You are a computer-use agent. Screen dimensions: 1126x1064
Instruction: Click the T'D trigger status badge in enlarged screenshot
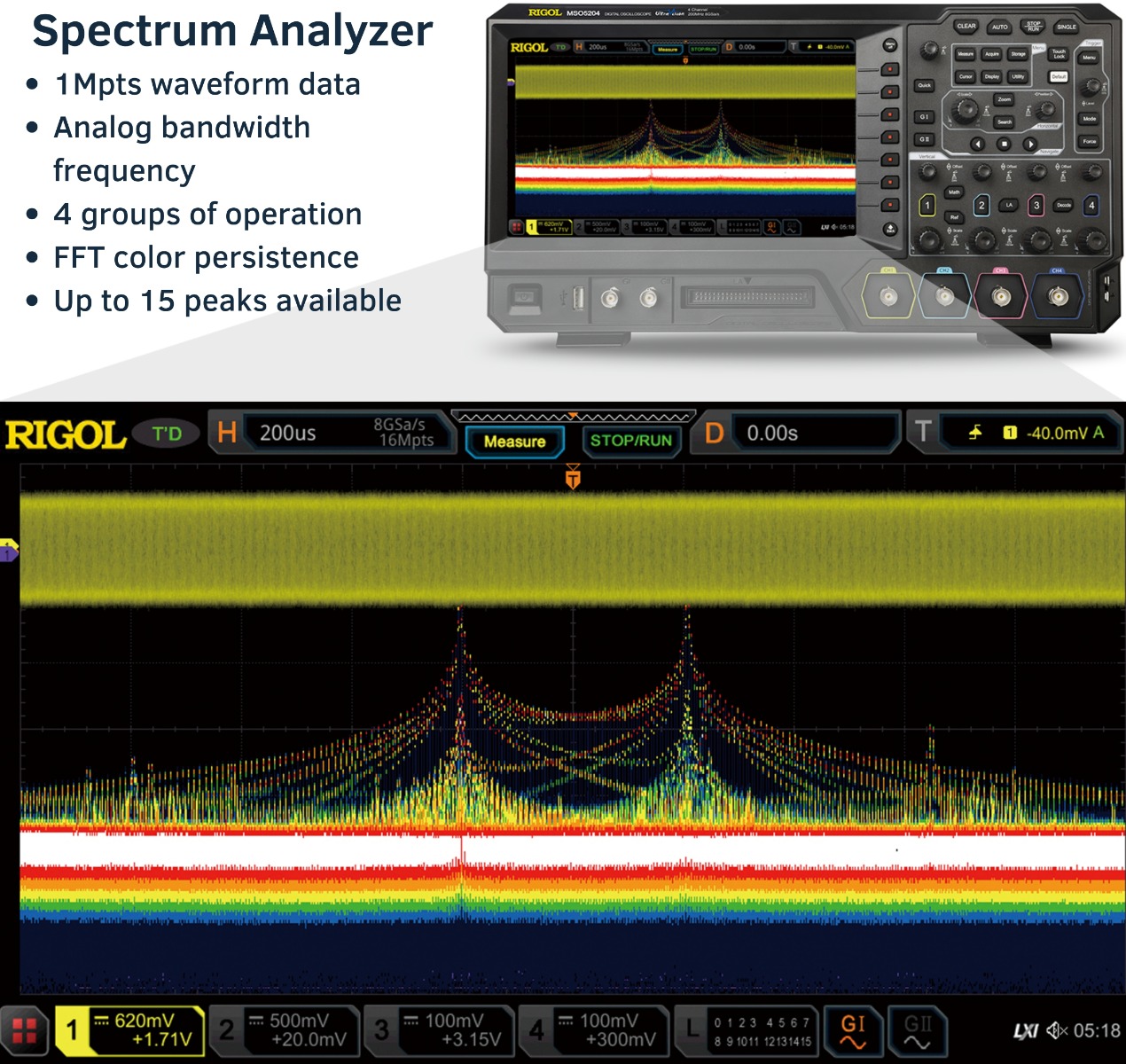tap(166, 434)
